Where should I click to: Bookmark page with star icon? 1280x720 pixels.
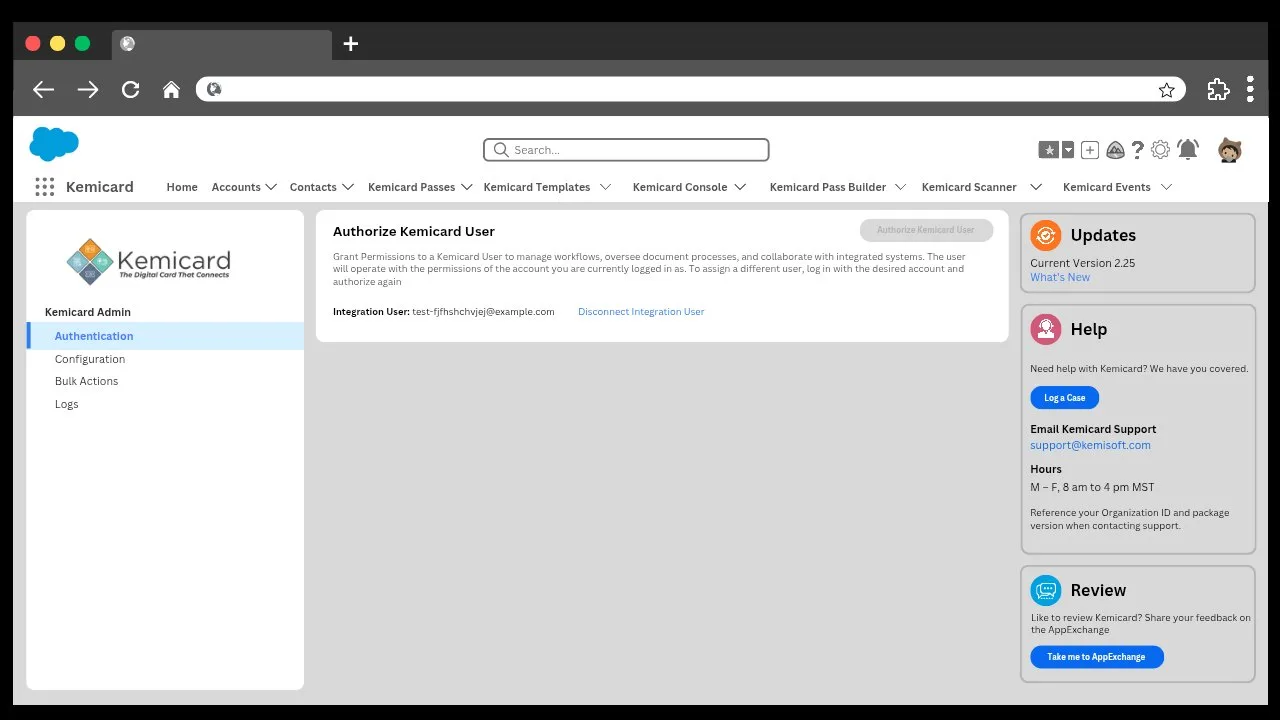(1166, 90)
